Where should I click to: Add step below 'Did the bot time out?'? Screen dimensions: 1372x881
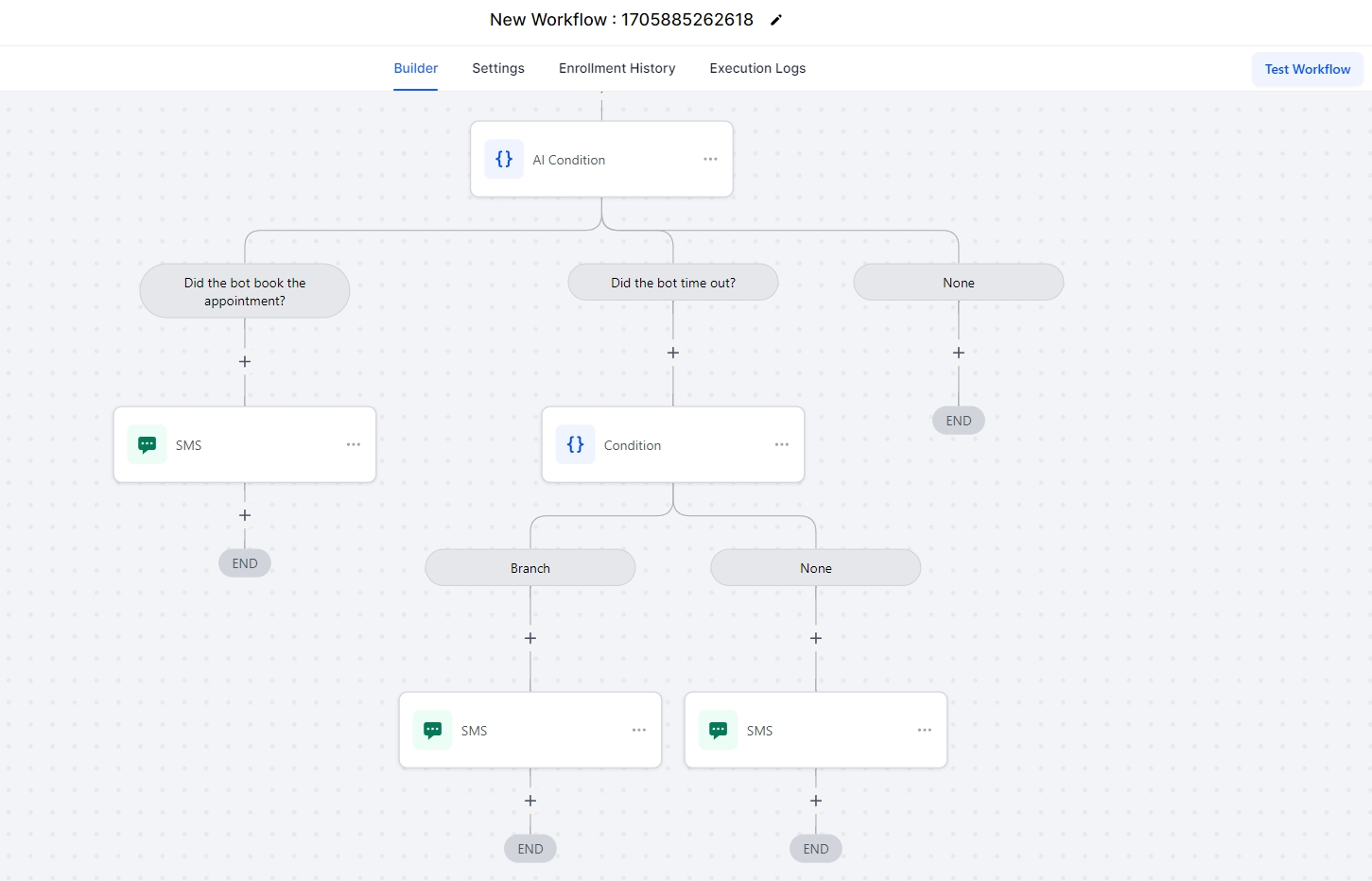(x=673, y=353)
